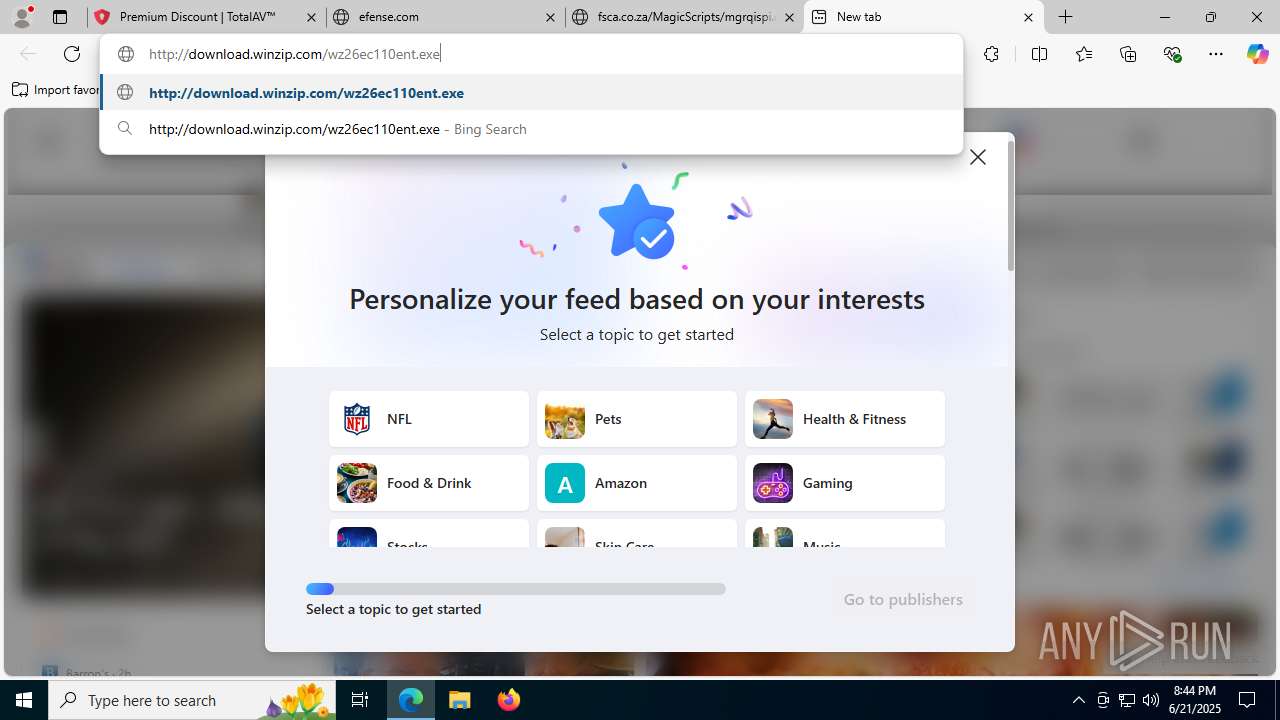Click the address bar URL field
The height and width of the screenshot is (720, 1280).
tap(530, 54)
